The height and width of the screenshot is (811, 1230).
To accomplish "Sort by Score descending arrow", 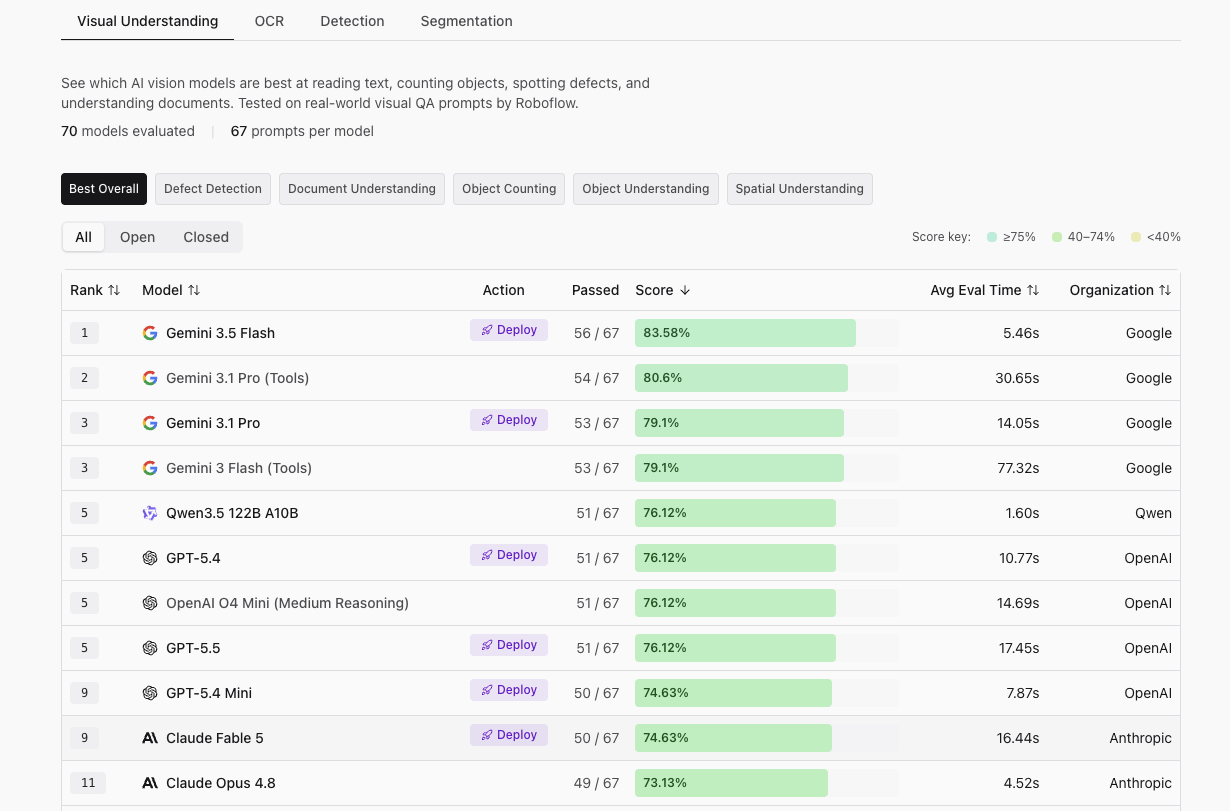I will point(685,290).
